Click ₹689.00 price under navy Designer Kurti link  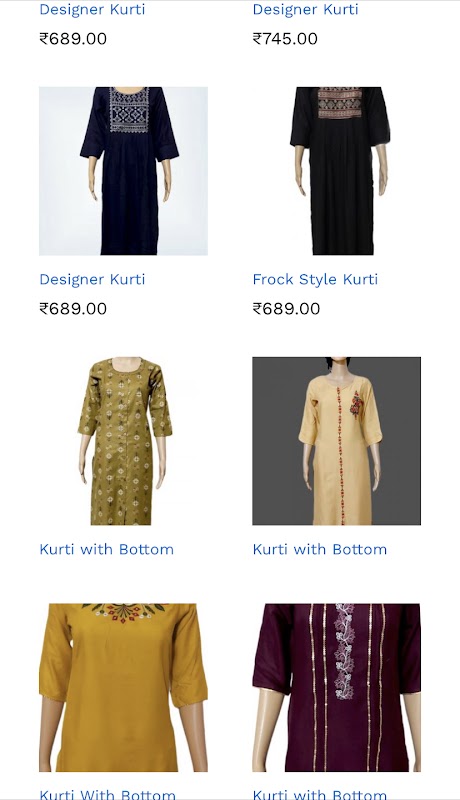(x=73, y=309)
